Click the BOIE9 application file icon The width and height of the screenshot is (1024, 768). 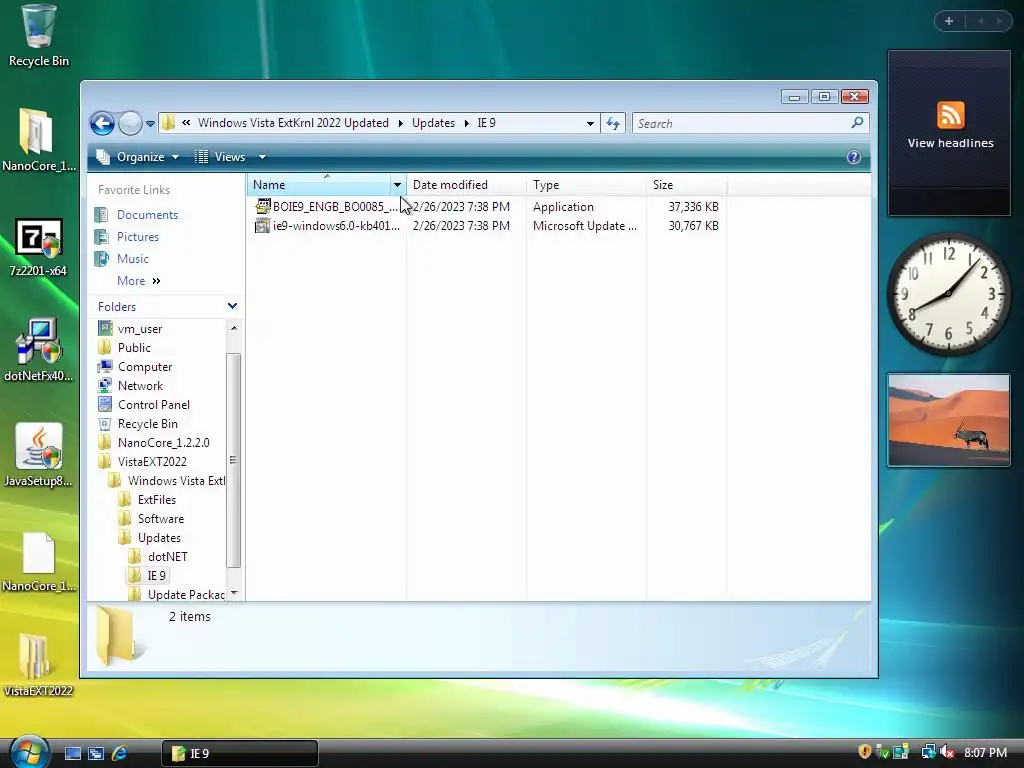[x=263, y=206]
